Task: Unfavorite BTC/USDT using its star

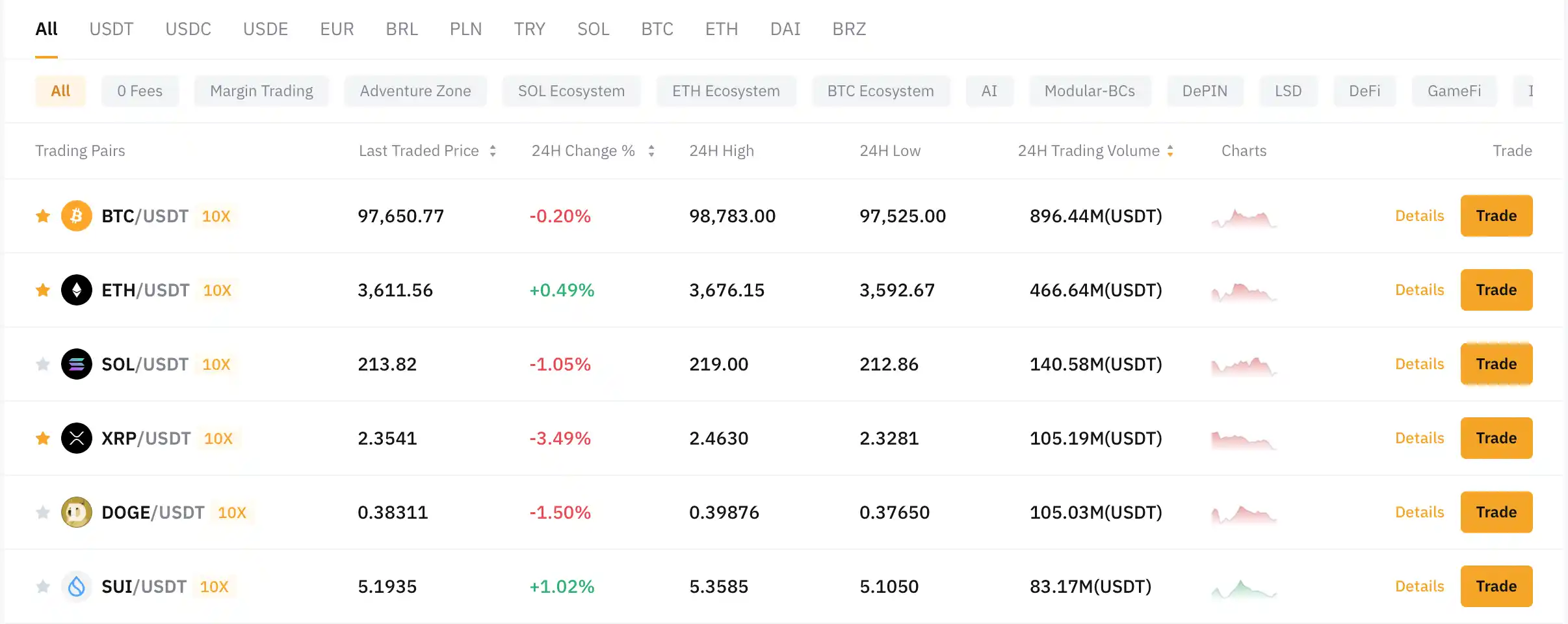Action: coord(43,216)
